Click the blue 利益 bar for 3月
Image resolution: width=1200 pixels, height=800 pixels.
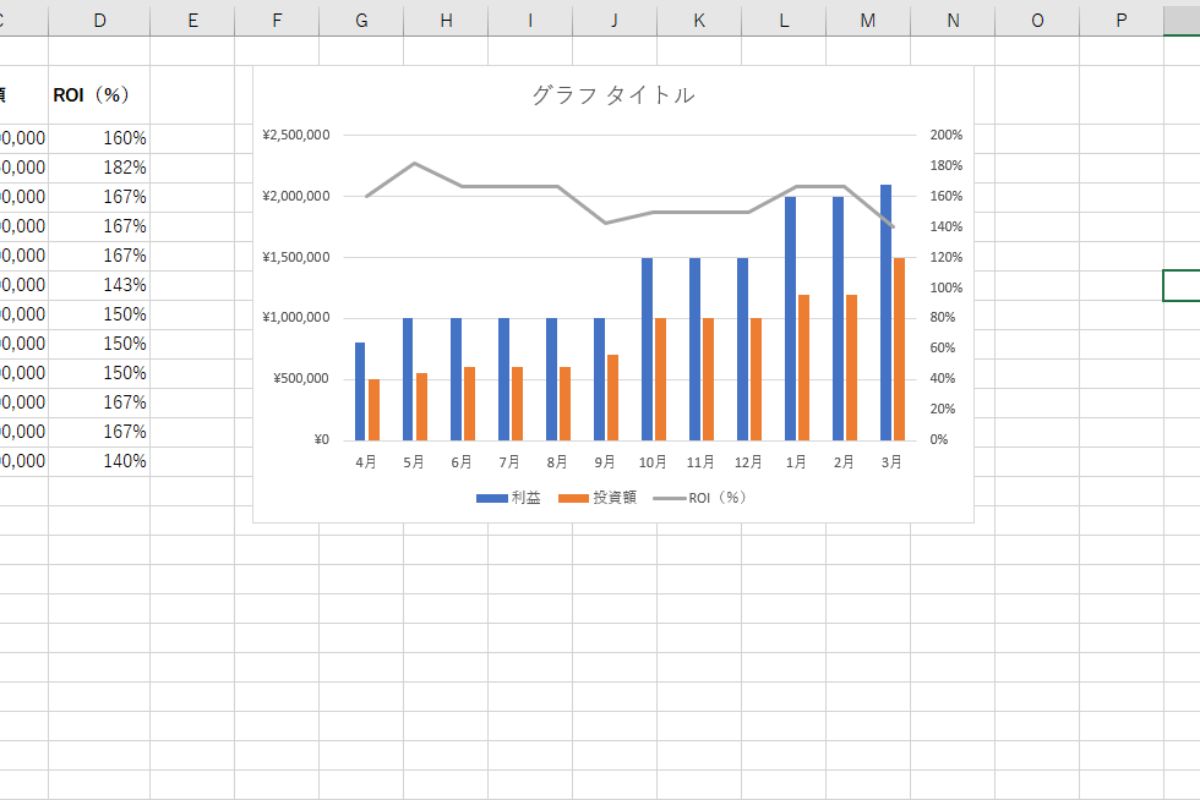(886, 312)
